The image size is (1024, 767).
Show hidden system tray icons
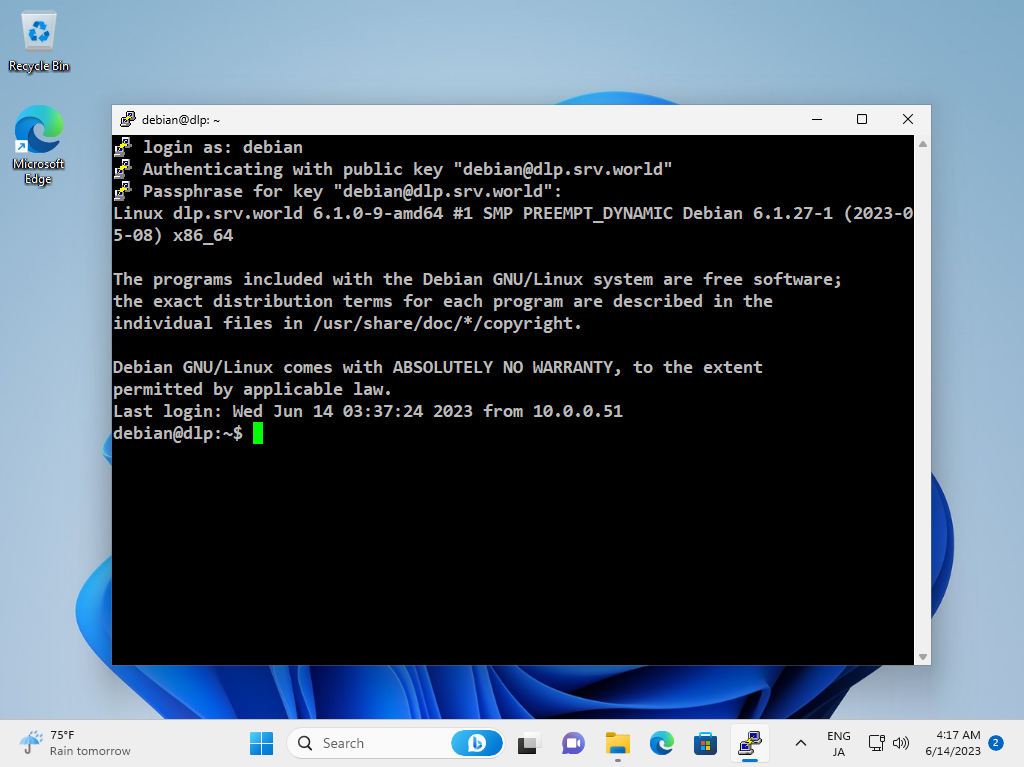[801, 743]
